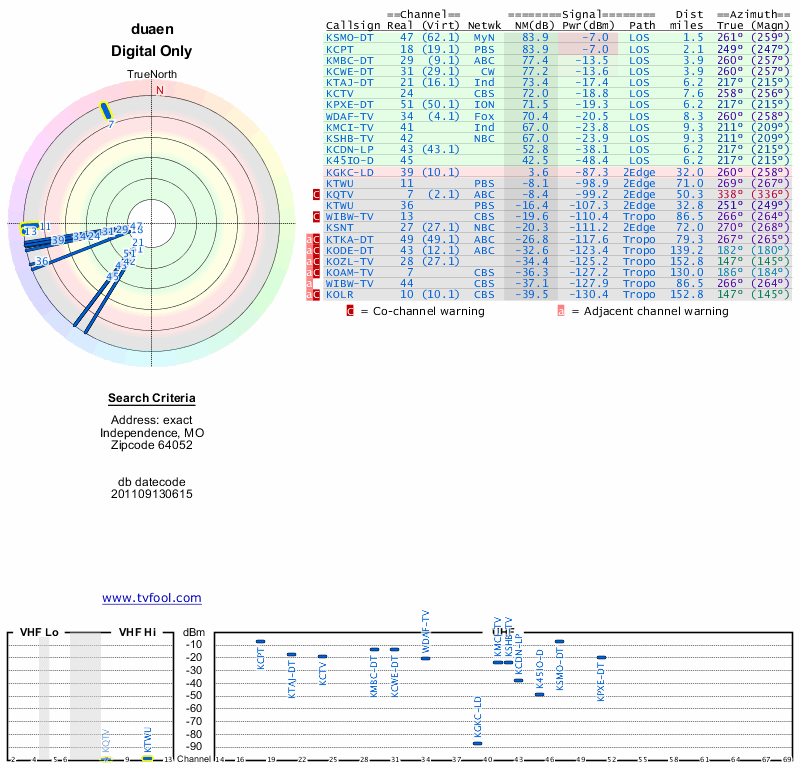Click the db datecode 201109130615 text

click(152, 488)
